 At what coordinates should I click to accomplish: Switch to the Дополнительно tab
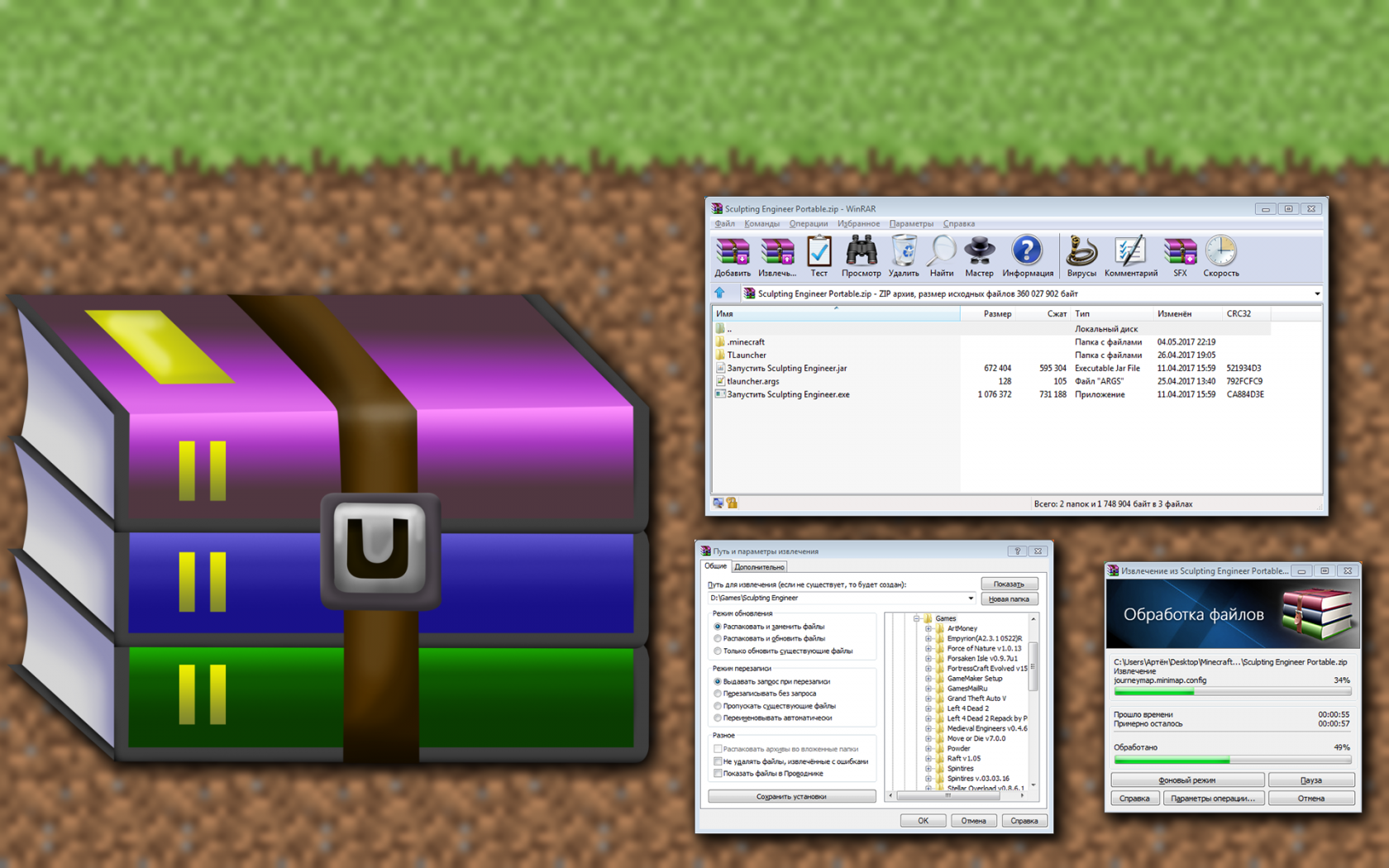[759, 567]
